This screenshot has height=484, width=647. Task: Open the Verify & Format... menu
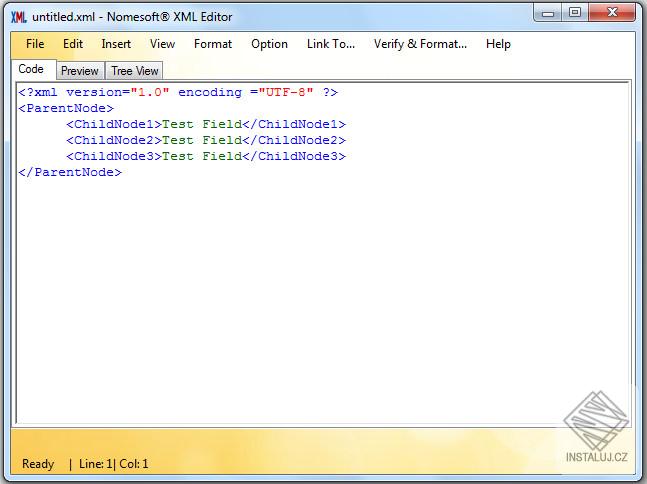[420, 44]
